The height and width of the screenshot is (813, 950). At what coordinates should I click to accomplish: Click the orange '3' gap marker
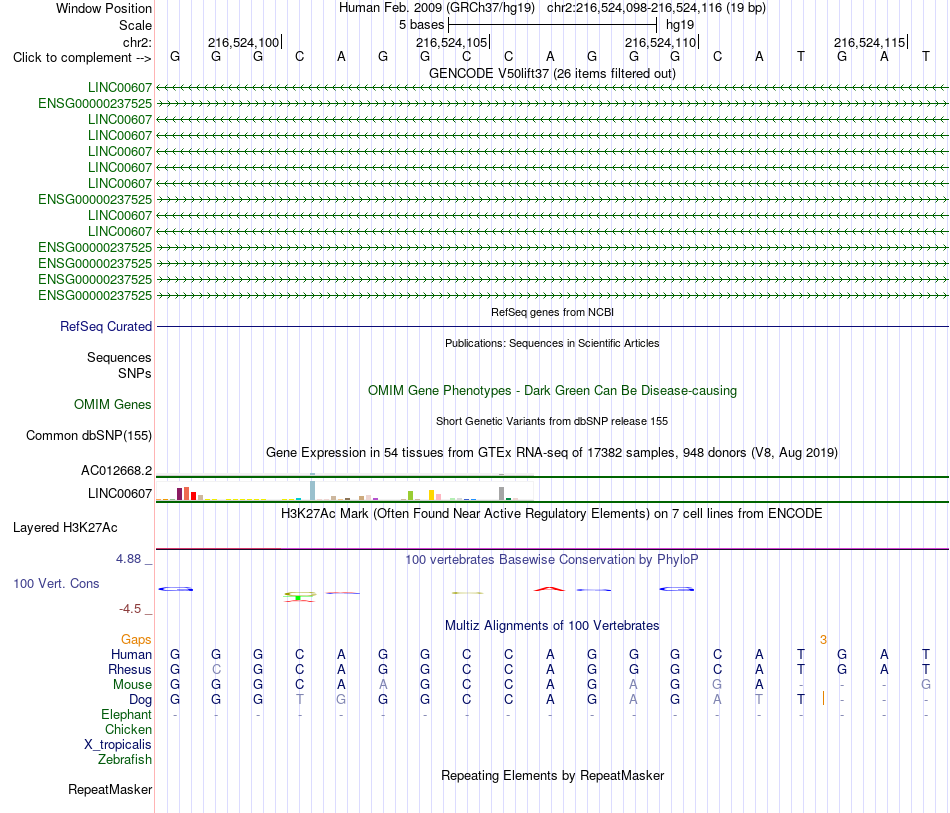(x=823, y=639)
